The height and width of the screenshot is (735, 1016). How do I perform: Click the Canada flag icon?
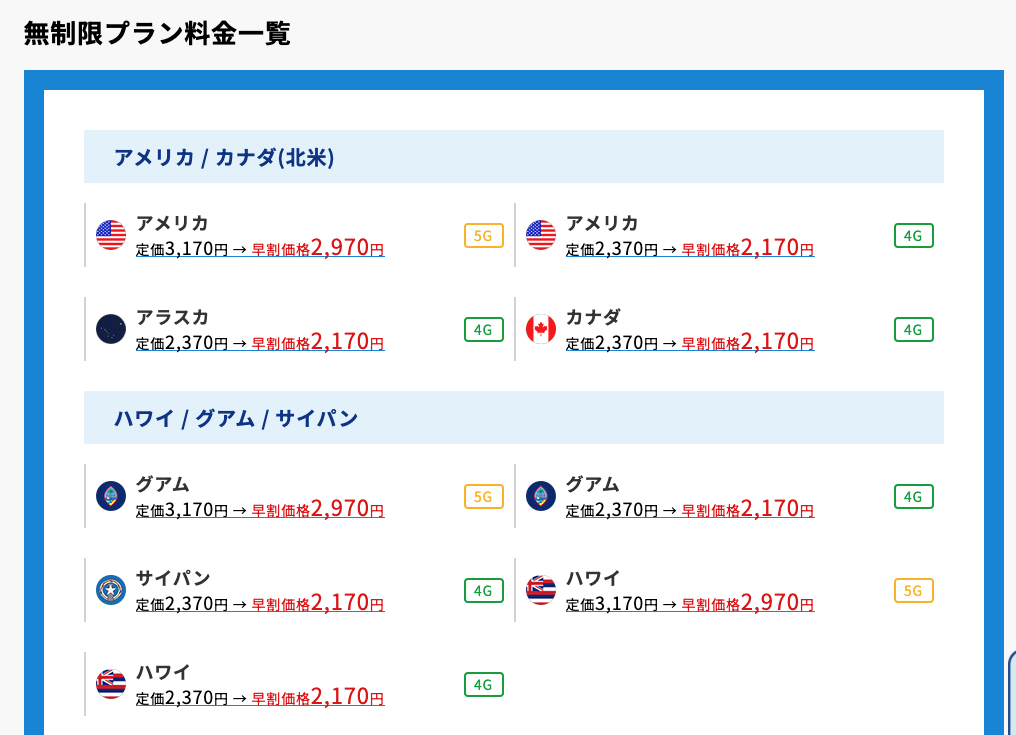point(541,329)
